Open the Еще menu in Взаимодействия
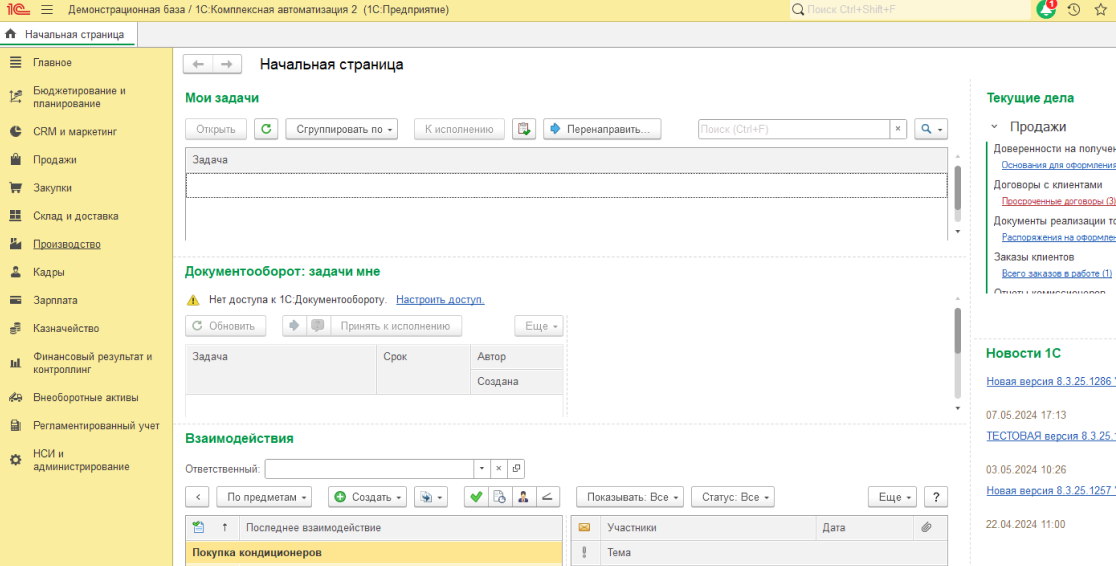Image resolution: width=1116 pixels, height=566 pixels. pyautogui.click(x=893, y=497)
